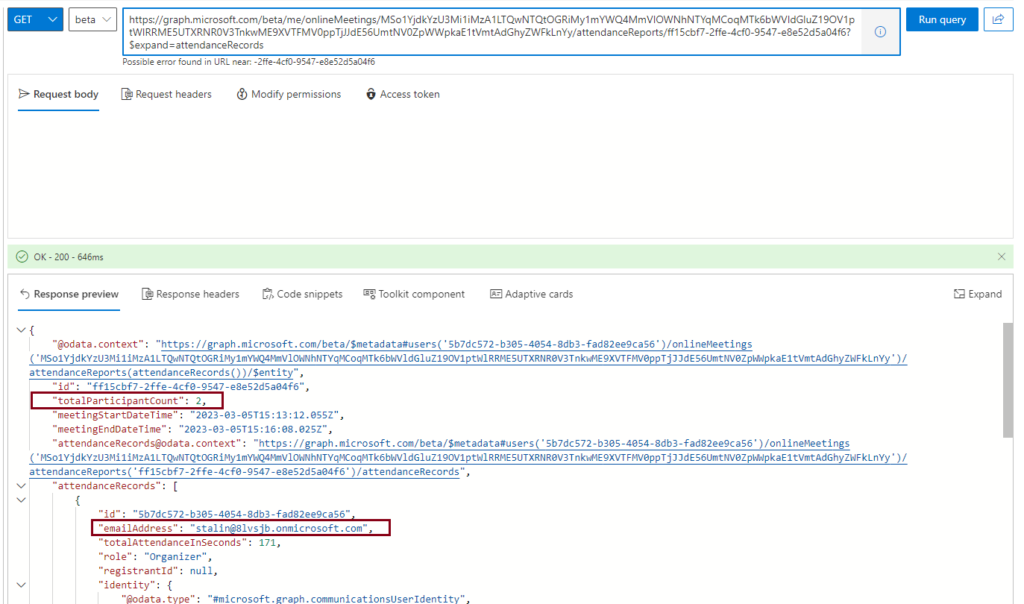The width and height of the screenshot is (1024, 604).
Task: Click the info icon in URL bar
Action: [880, 32]
